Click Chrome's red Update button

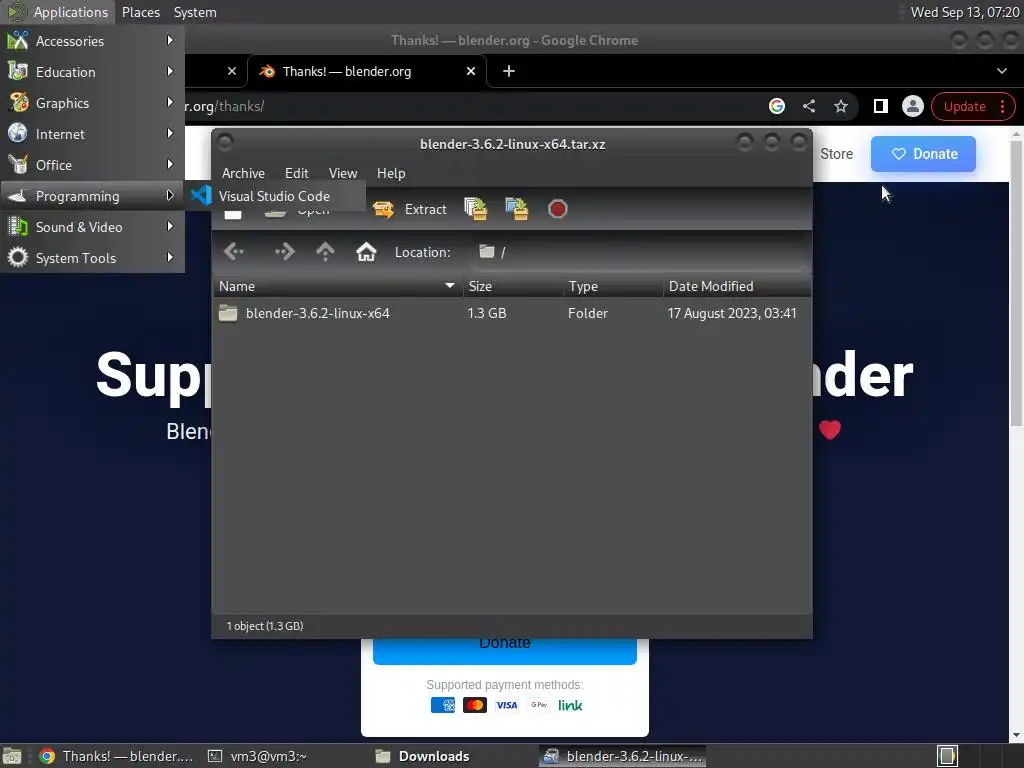tap(964, 106)
